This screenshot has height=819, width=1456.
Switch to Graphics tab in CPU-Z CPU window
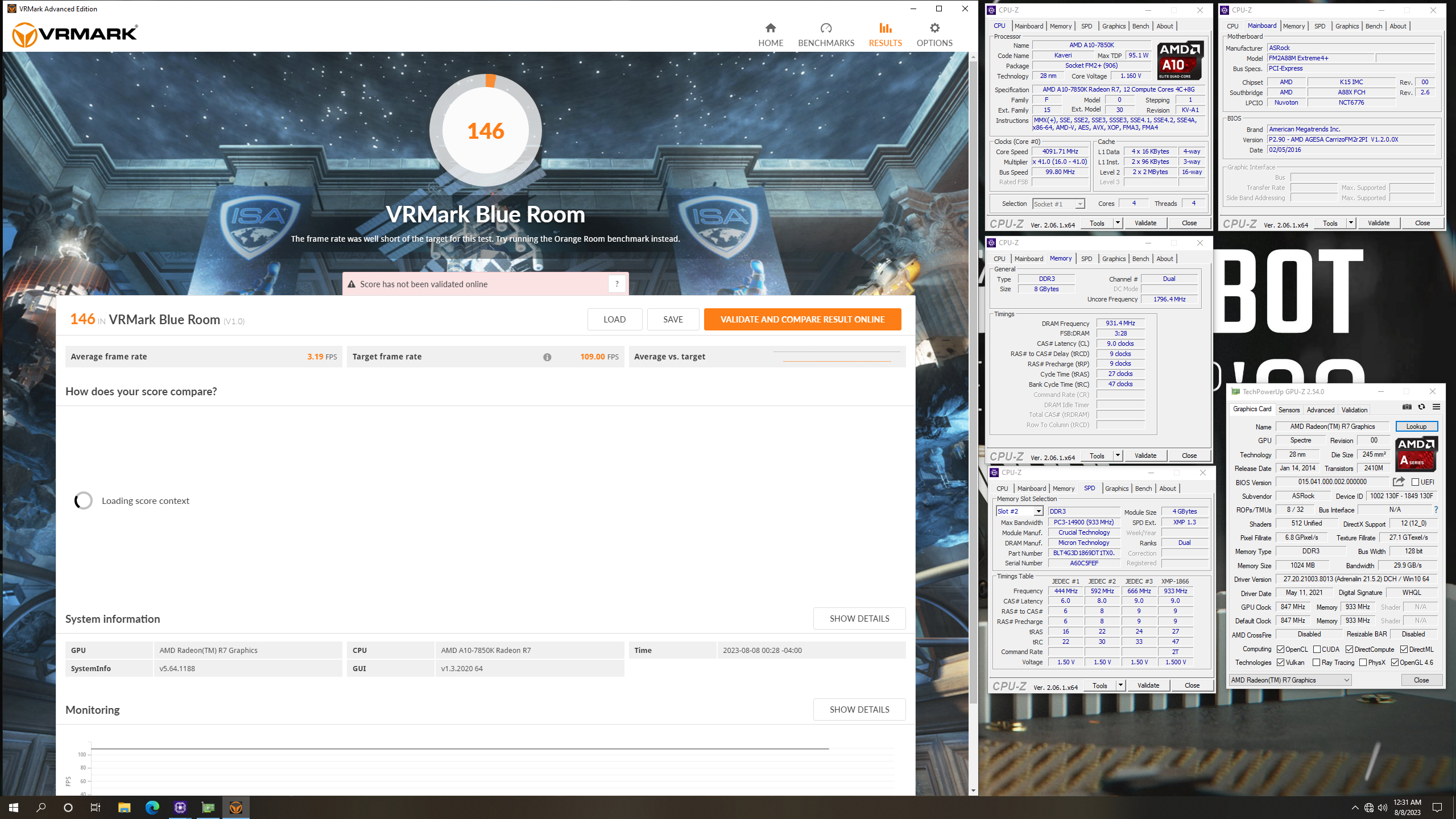click(1114, 26)
